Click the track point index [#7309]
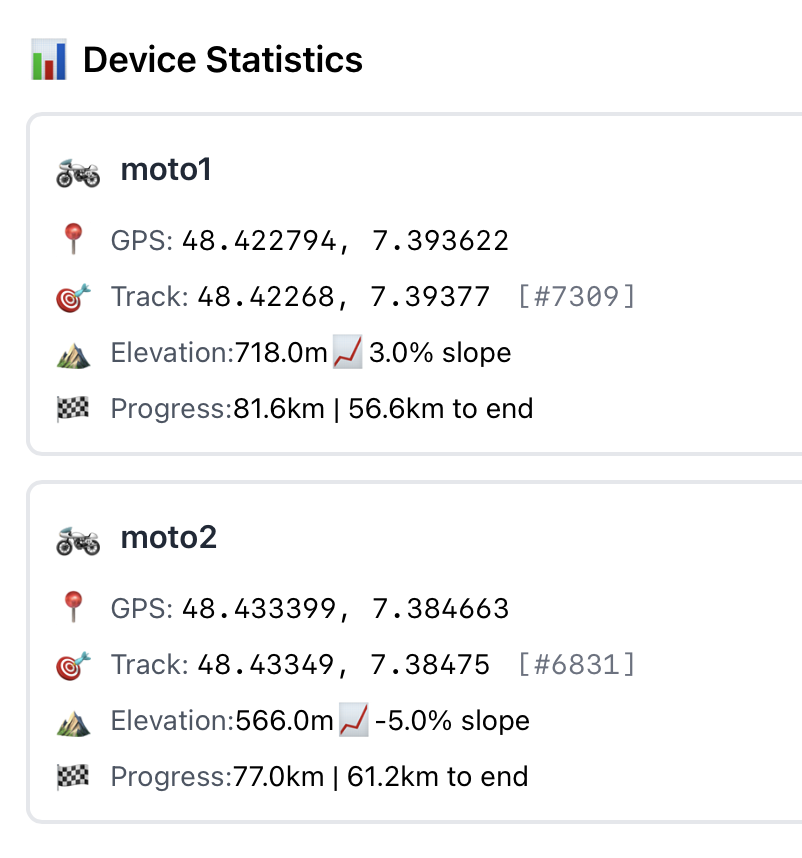The image size is (802, 858). tap(576, 297)
